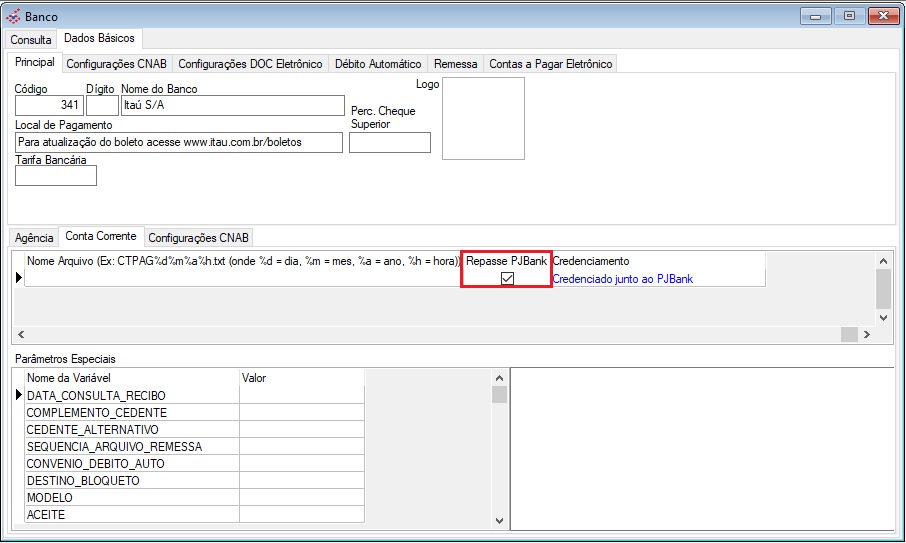This screenshot has width=906, height=543.
Task: Click the account grid's up scroll arrow
Action: point(883,261)
